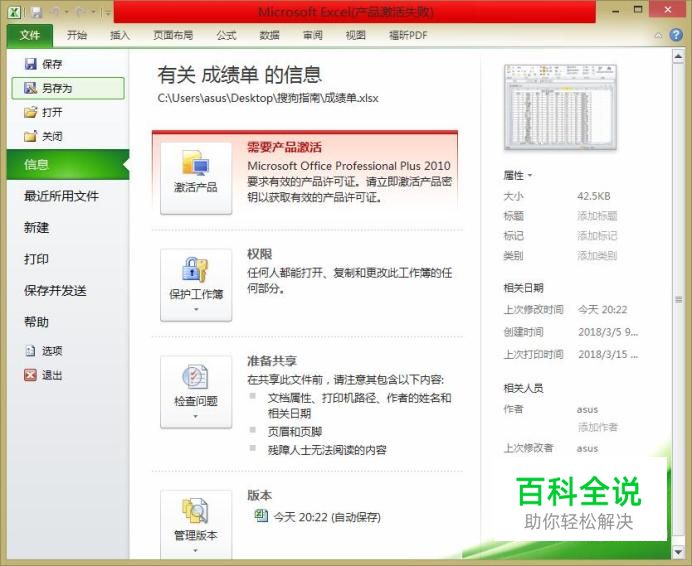The height and width of the screenshot is (566, 692).
Task: Switch to the 开始 Home ribbon tab
Action: coord(77,35)
